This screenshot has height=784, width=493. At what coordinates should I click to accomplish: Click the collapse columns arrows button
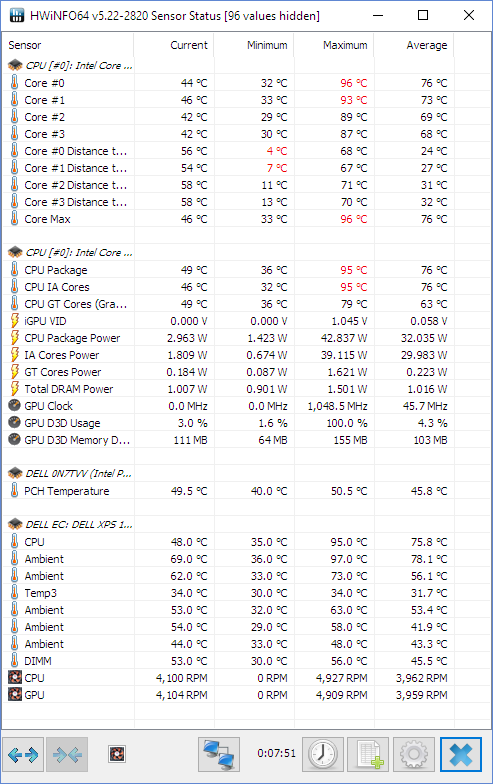tap(67, 754)
